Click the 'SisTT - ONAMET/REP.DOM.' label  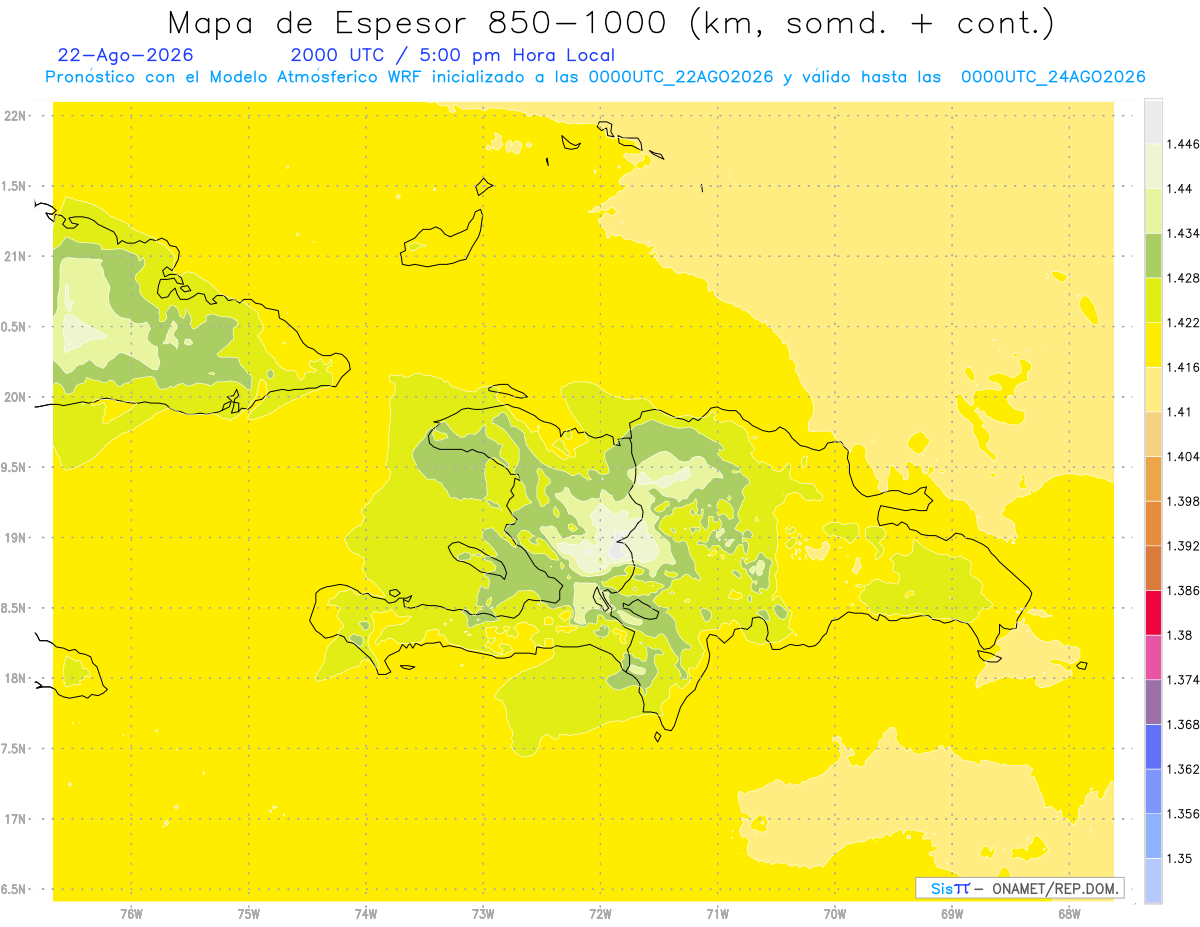(1020, 888)
